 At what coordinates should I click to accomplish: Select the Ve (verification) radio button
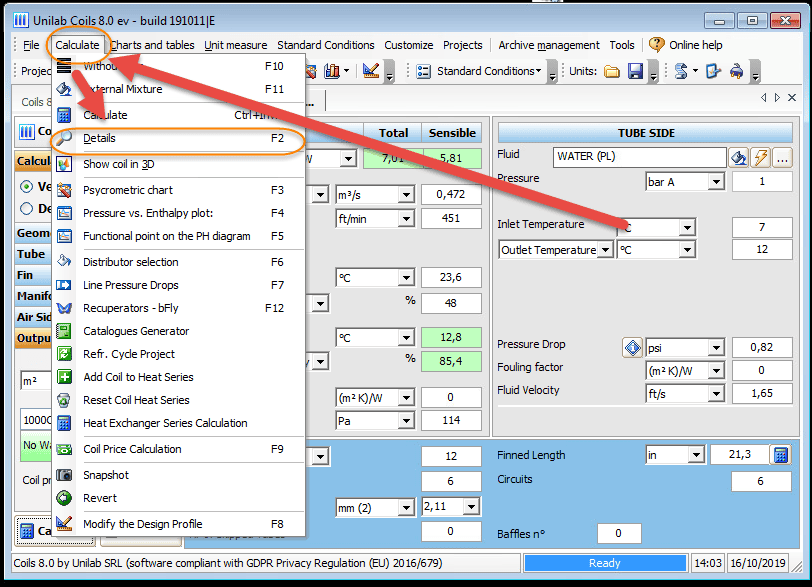[26, 186]
